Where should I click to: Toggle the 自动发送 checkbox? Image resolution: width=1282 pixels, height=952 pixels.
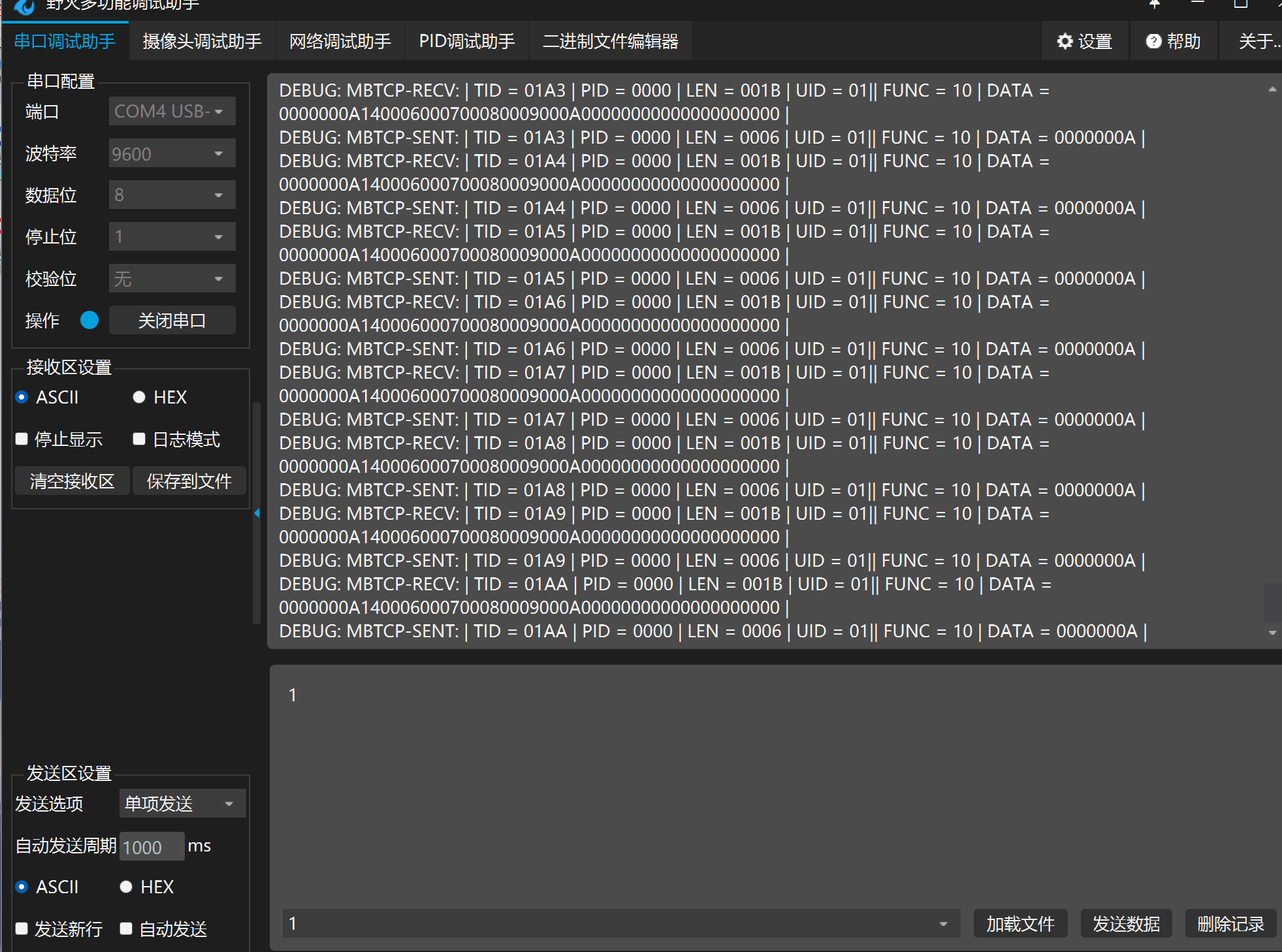(127, 928)
